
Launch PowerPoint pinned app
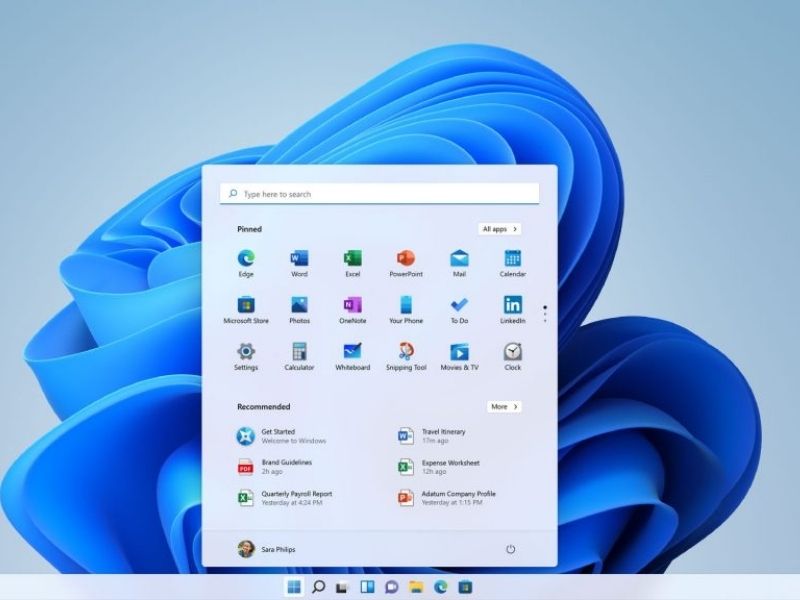coord(406,263)
